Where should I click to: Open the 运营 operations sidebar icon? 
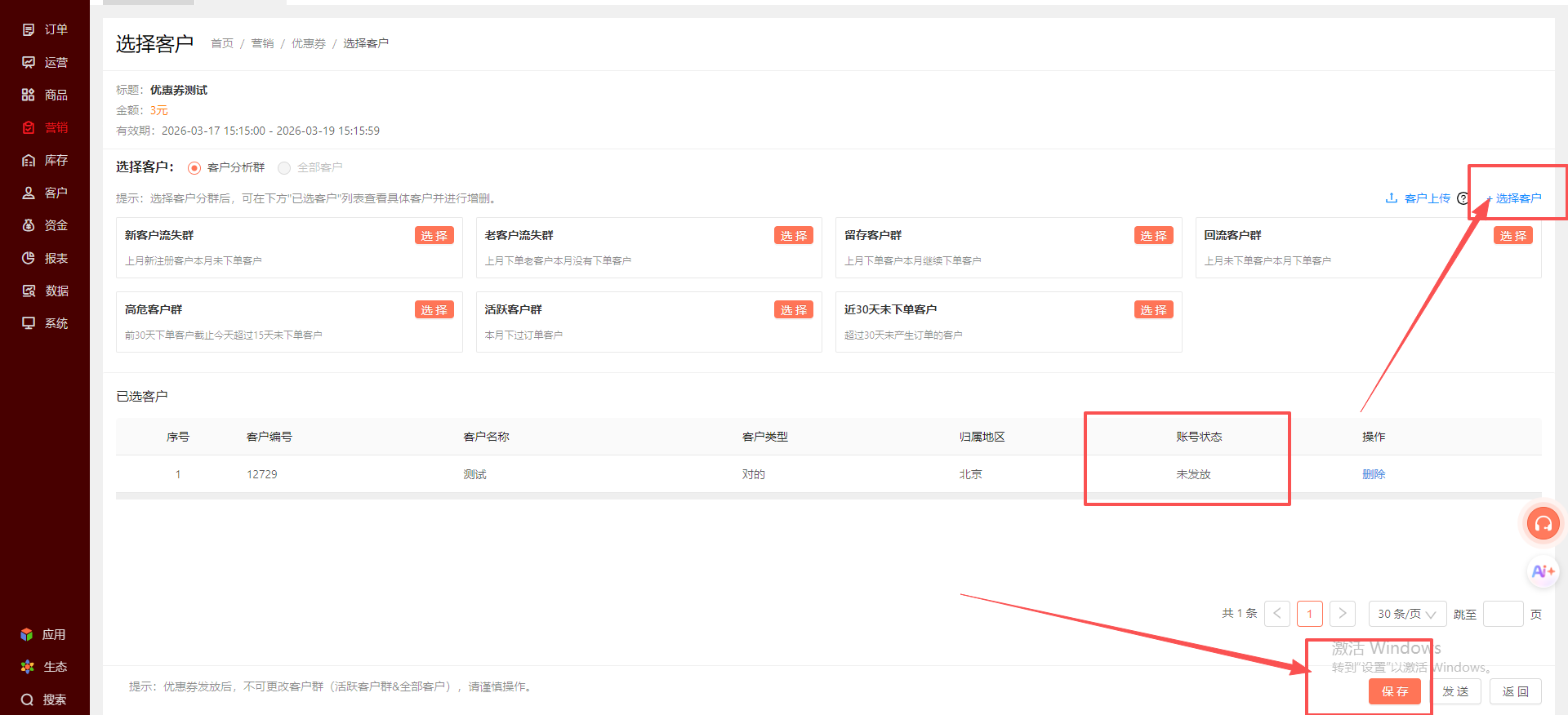(x=29, y=62)
